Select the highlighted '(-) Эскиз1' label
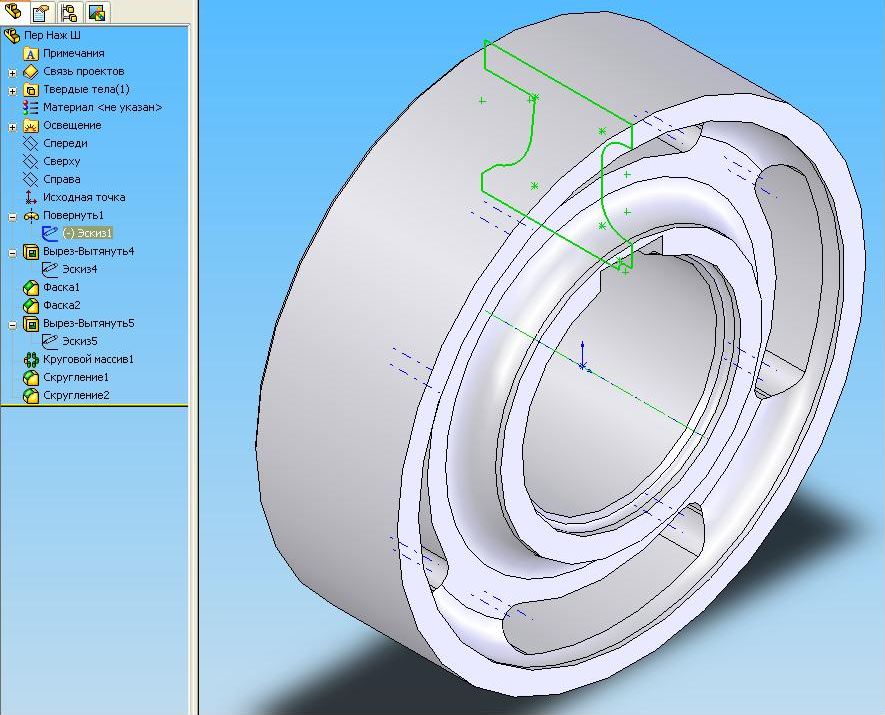The image size is (885, 715). coord(87,233)
